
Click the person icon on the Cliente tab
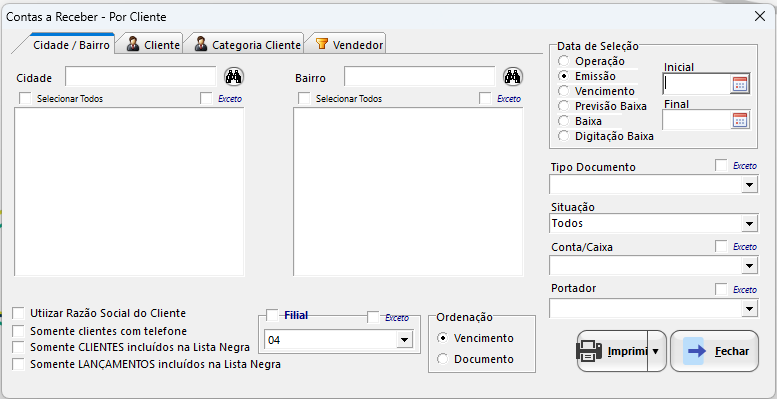tap(133, 44)
